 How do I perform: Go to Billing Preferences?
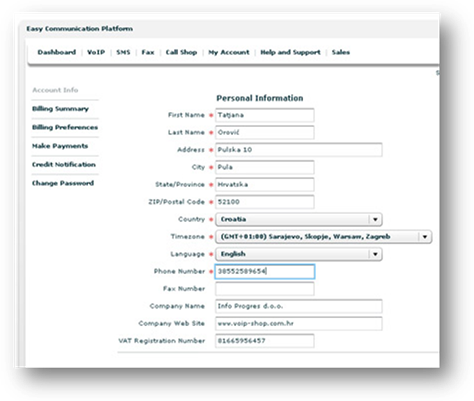tap(65, 127)
